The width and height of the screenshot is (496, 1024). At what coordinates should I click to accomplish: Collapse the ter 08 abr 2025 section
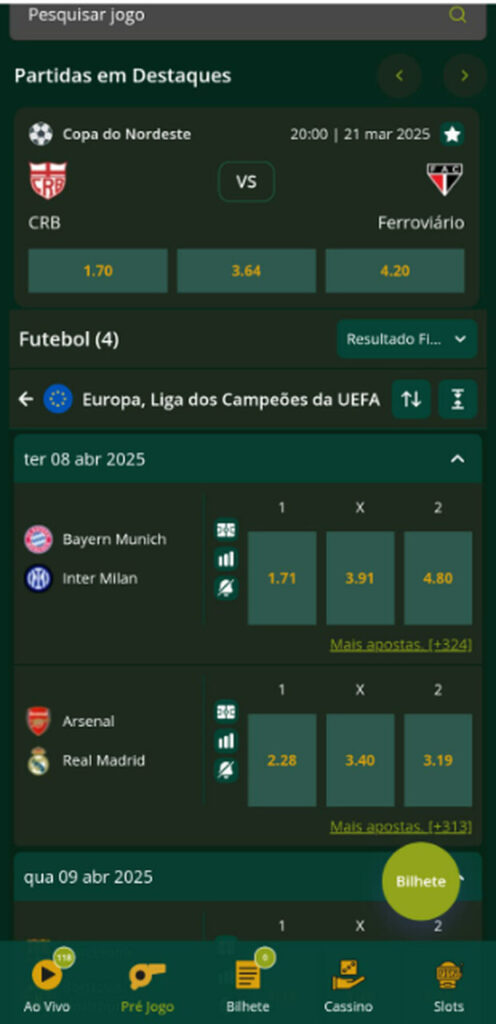pos(457,459)
